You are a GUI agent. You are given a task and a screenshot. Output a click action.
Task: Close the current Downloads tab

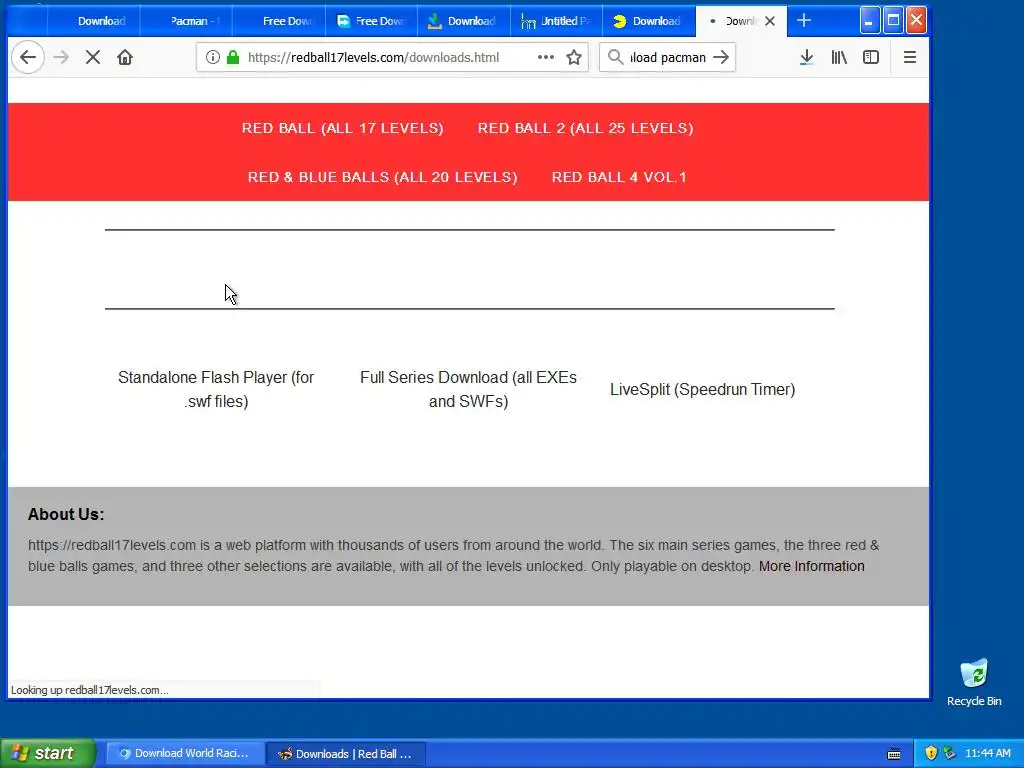[770, 21]
